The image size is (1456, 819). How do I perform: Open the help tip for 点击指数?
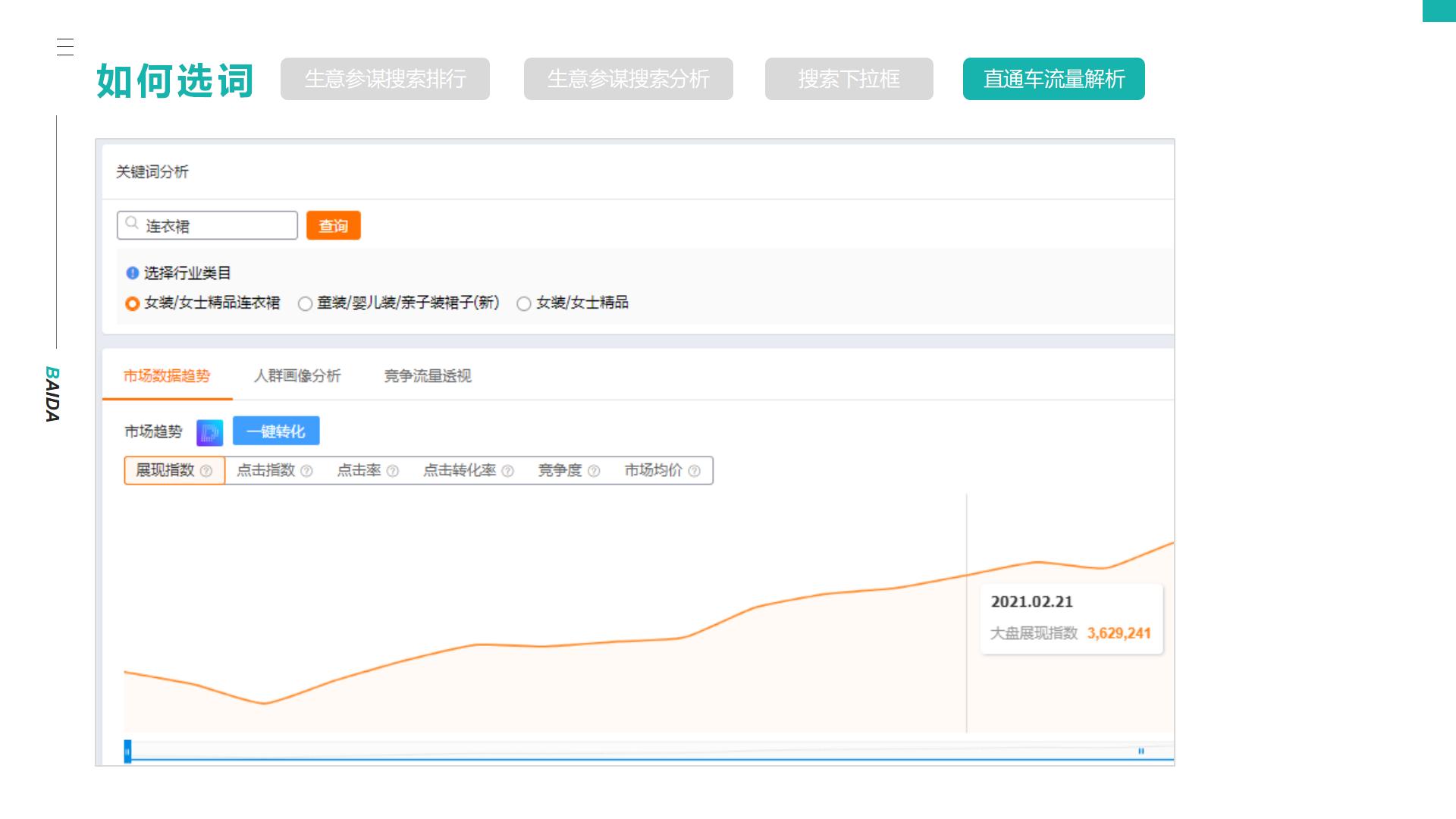[306, 470]
